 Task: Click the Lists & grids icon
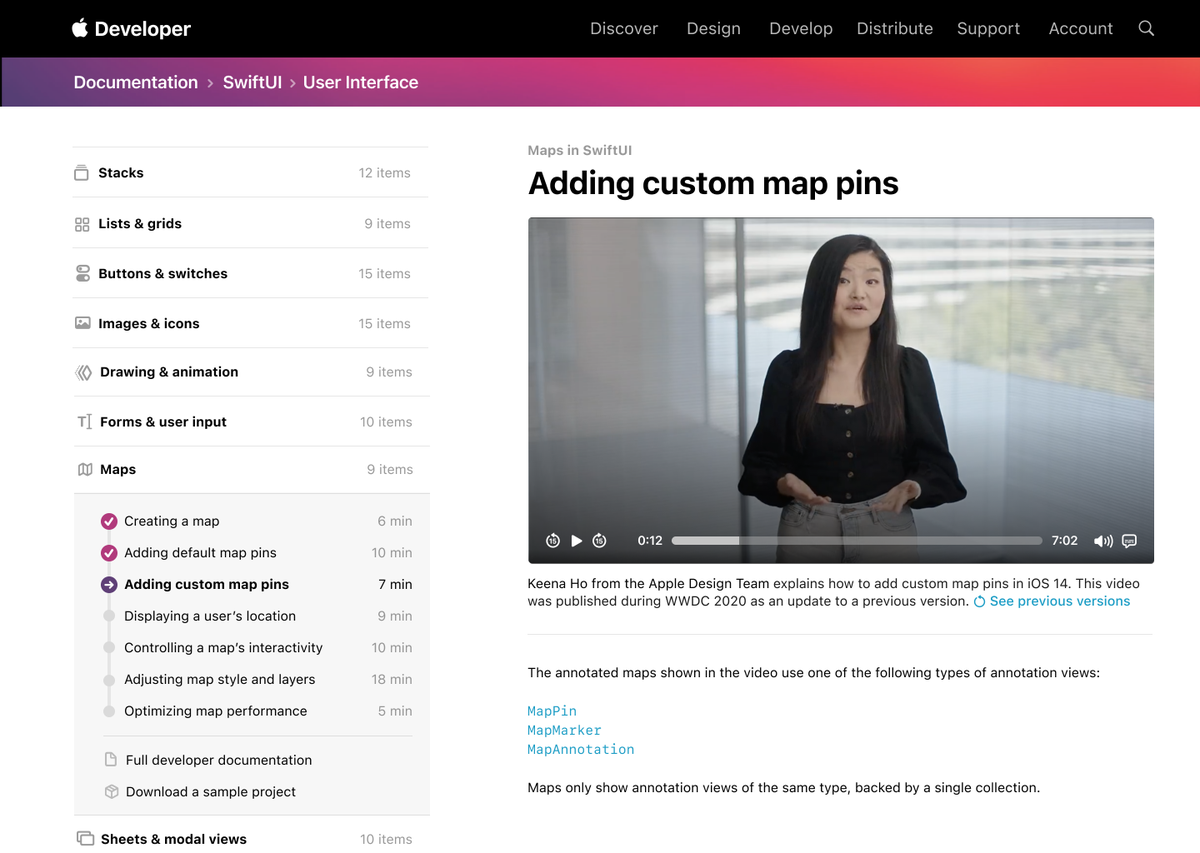tap(82, 224)
